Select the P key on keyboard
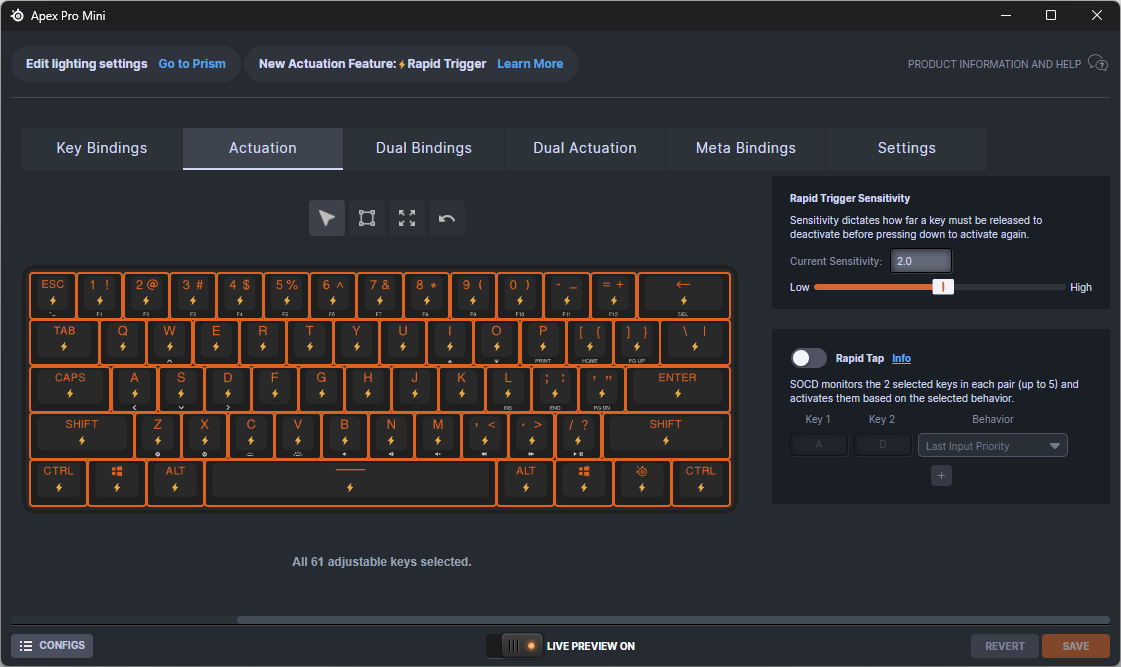The width and height of the screenshot is (1121, 667). point(543,342)
